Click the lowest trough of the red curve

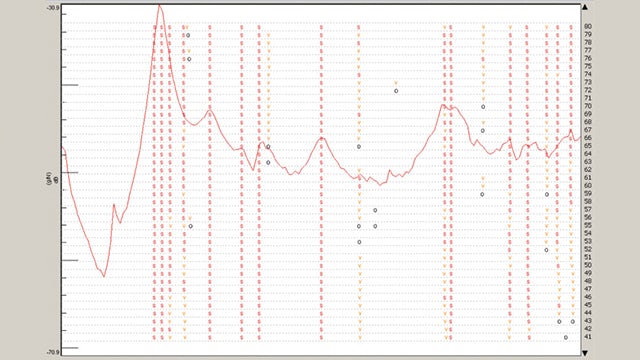[x=104, y=276]
